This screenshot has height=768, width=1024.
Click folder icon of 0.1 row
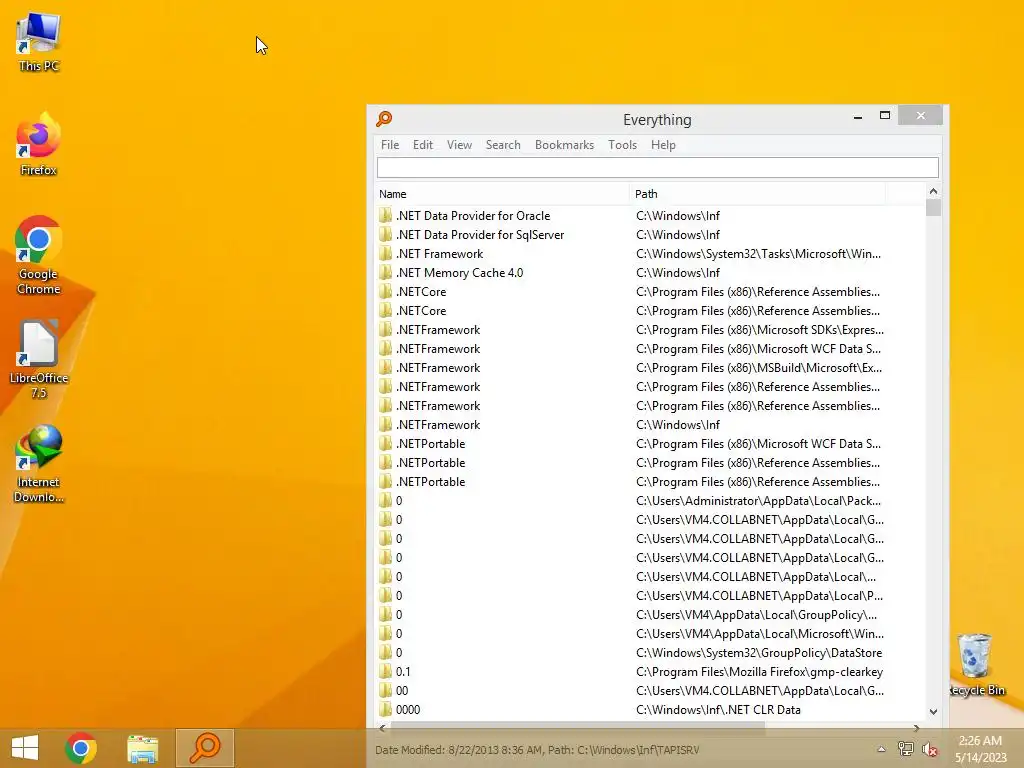tap(385, 671)
